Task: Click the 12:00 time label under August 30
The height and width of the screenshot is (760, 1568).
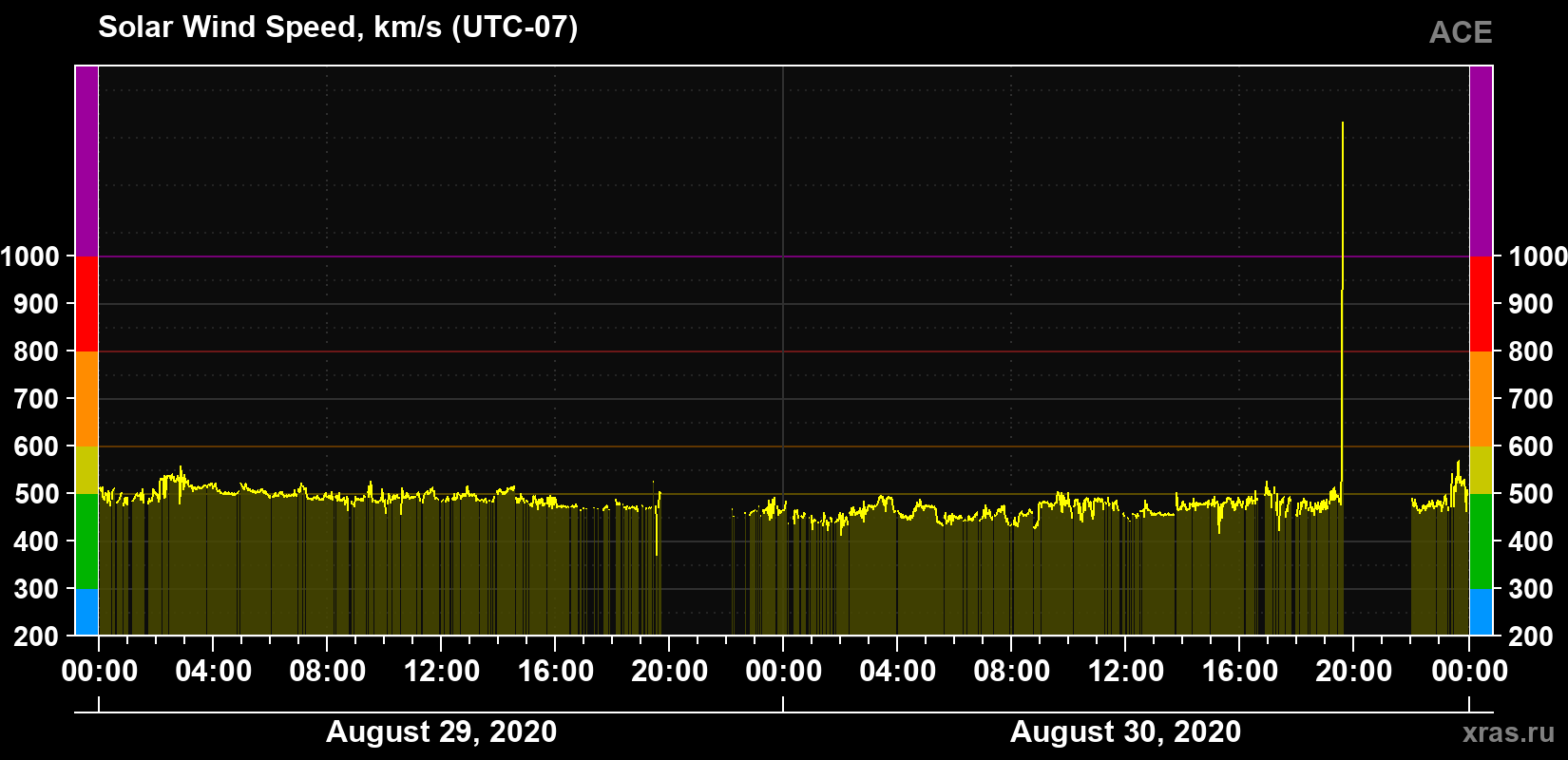Action: click(1126, 672)
